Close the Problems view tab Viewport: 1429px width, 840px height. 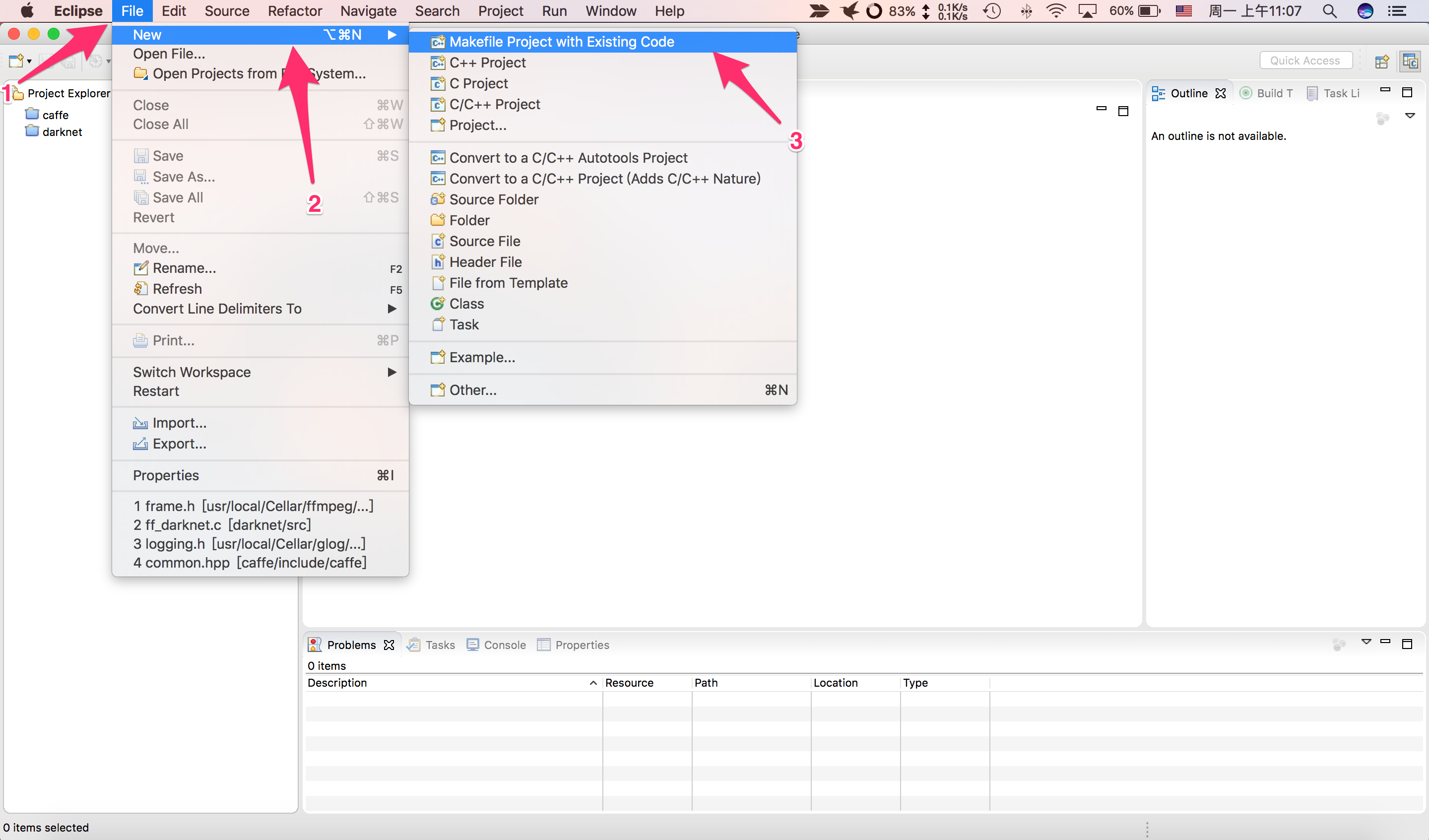click(x=389, y=645)
